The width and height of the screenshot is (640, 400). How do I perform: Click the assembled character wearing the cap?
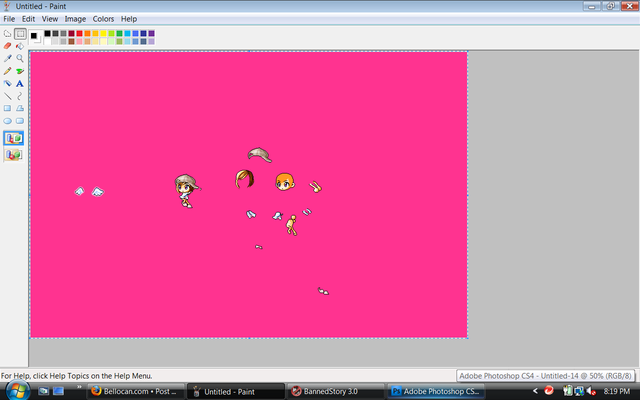[186, 191]
